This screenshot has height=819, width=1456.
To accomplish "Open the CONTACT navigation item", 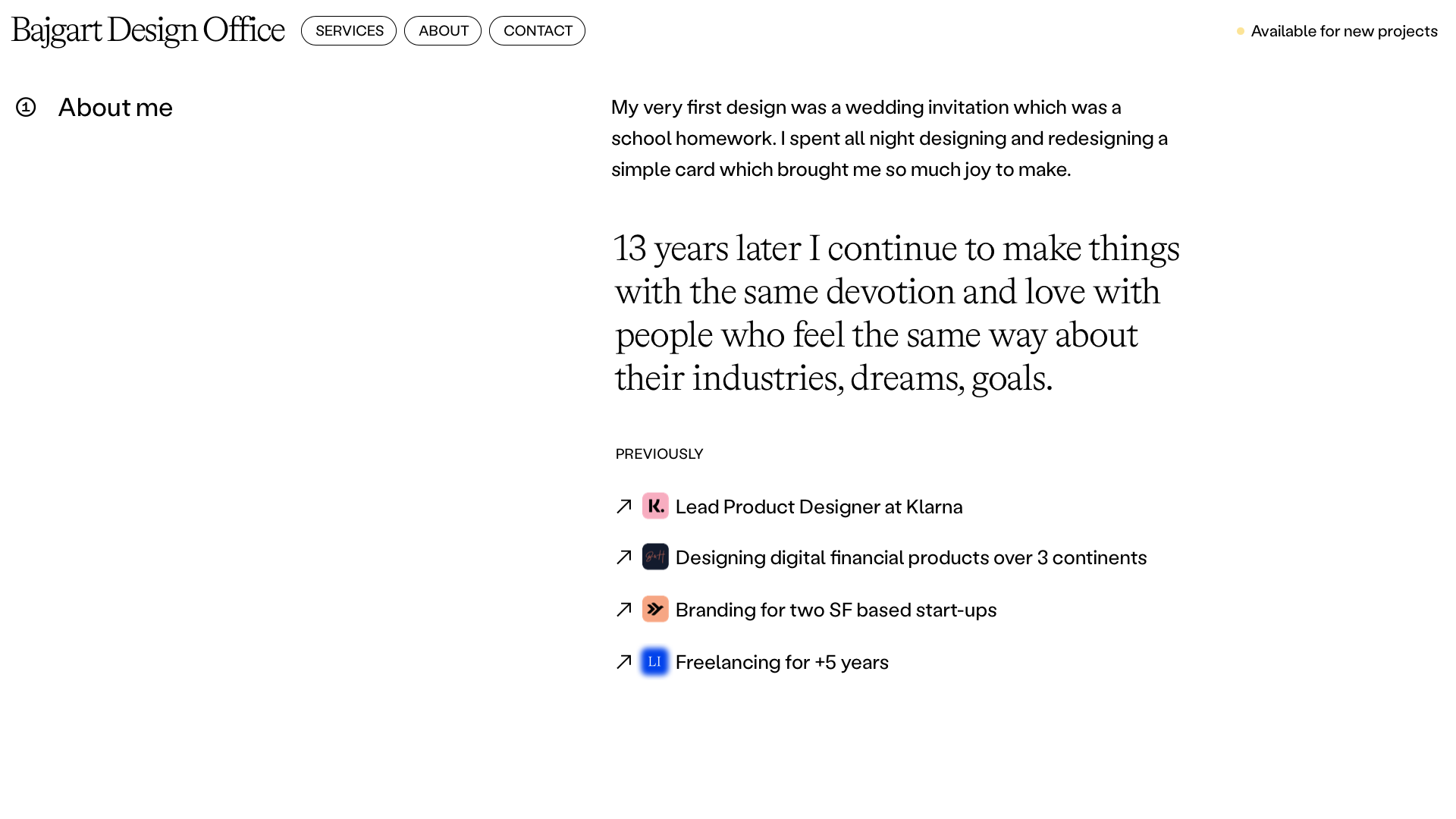I will click(537, 31).
